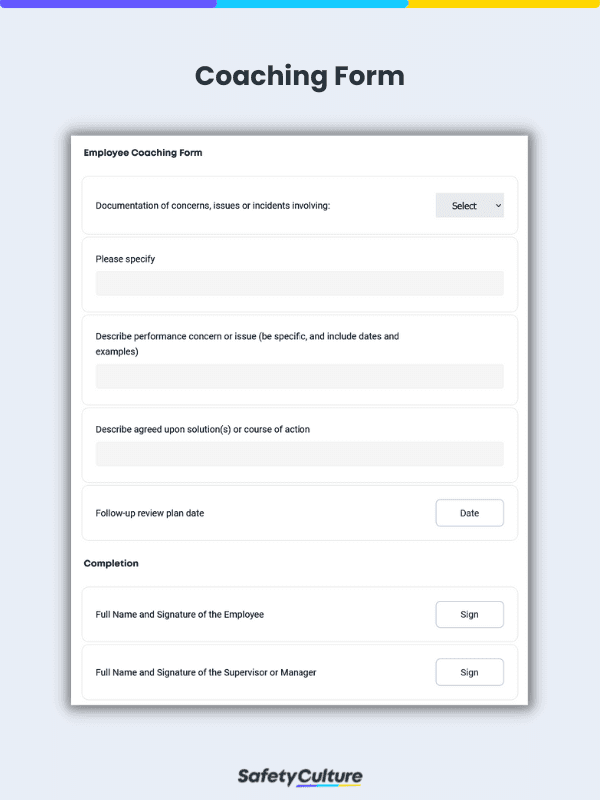Click the Coaching Form main title
600x800 pixels.
(x=300, y=76)
